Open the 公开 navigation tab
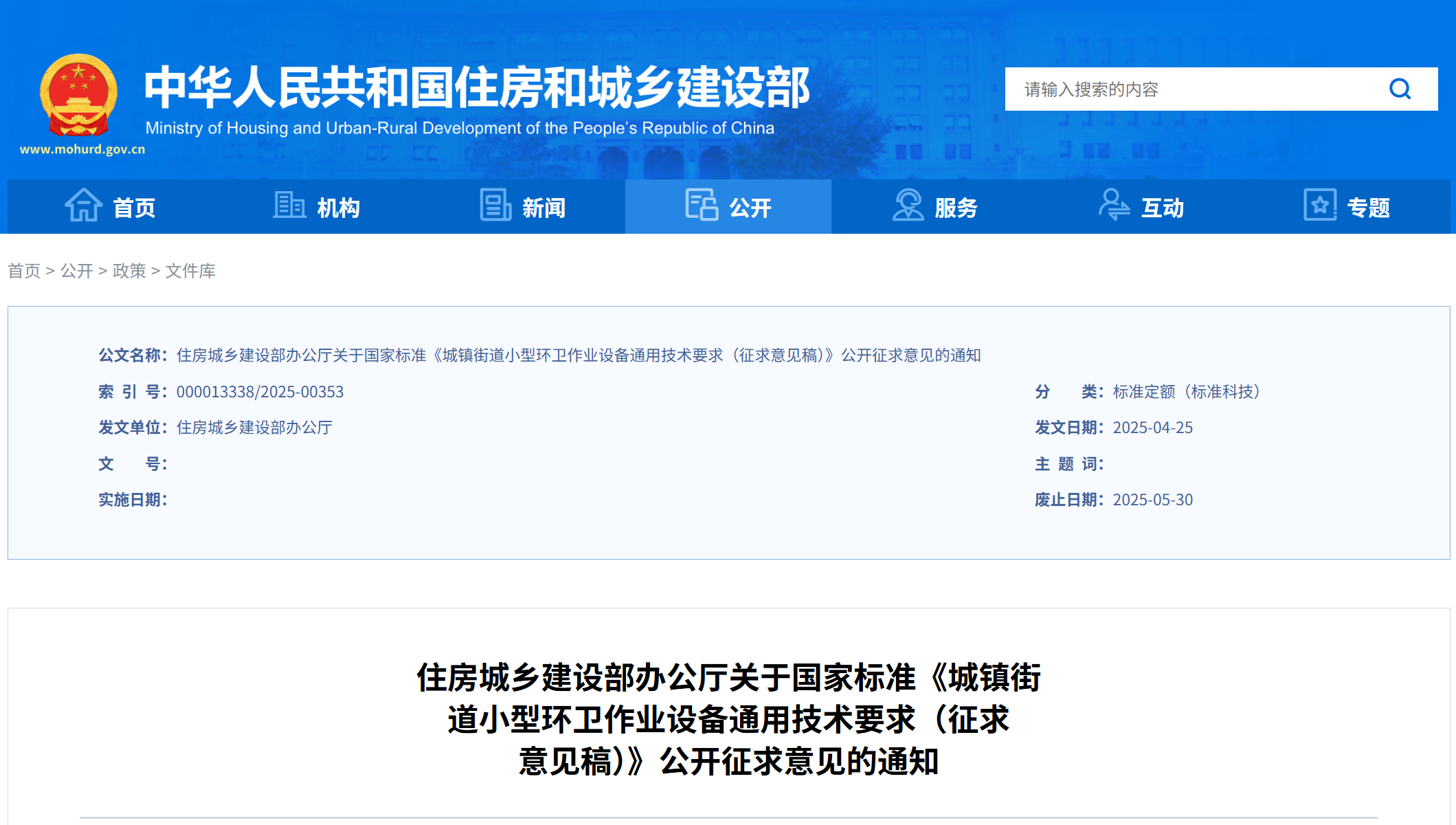Image resolution: width=1456 pixels, height=825 pixels. 728,206
